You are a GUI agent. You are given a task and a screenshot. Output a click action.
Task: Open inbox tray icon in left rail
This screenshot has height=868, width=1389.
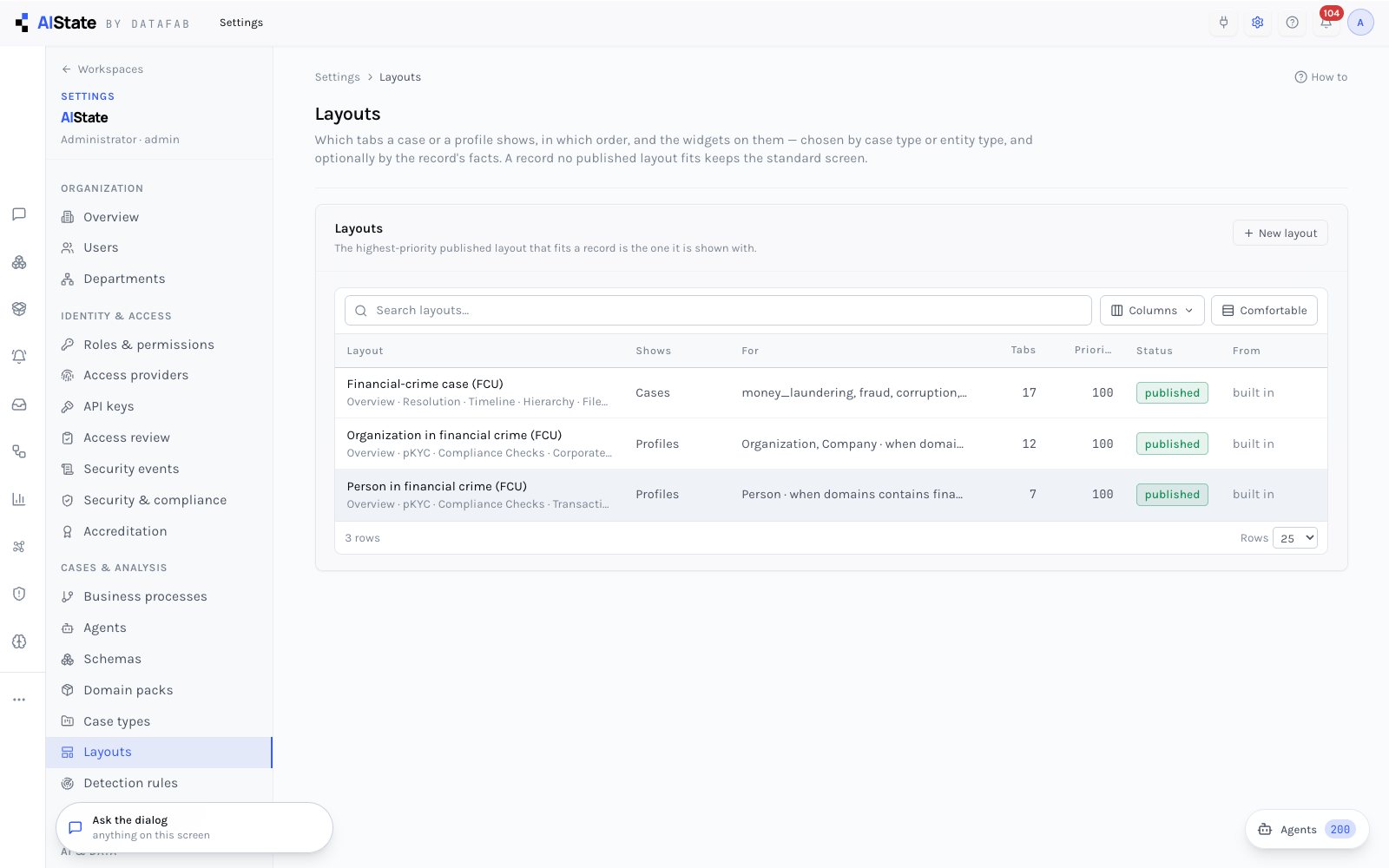19,404
